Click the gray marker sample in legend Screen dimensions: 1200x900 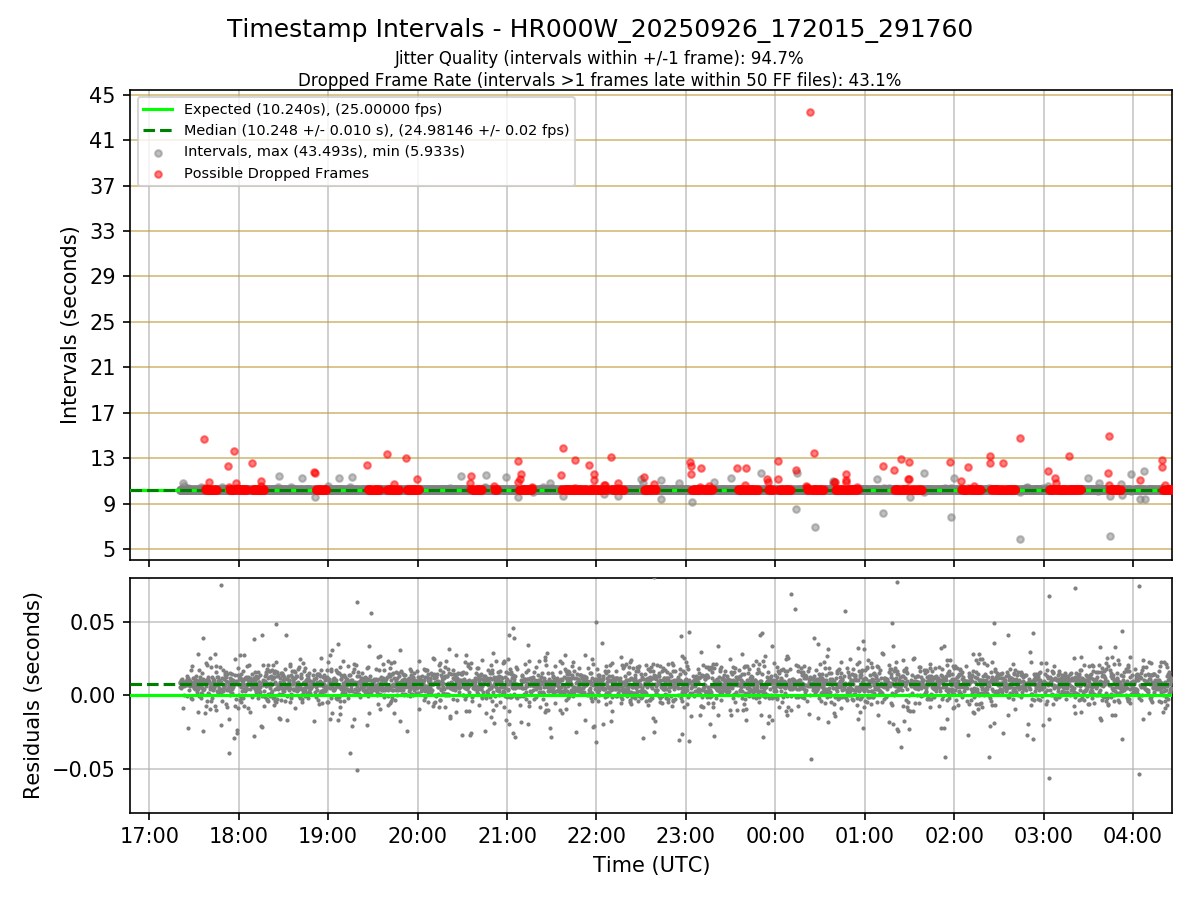pos(158,152)
